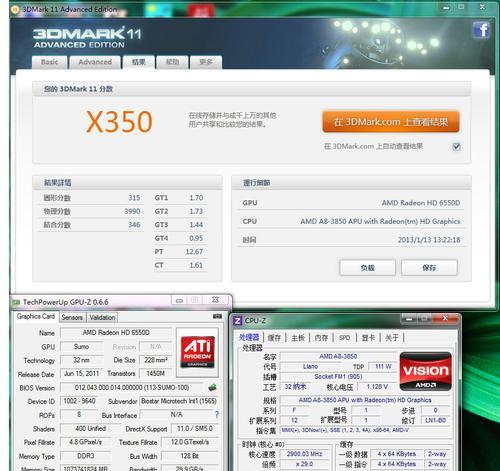Click the Subvendor field Biostar Microtech
This screenshot has height=471, width=500.
coord(179,401)
